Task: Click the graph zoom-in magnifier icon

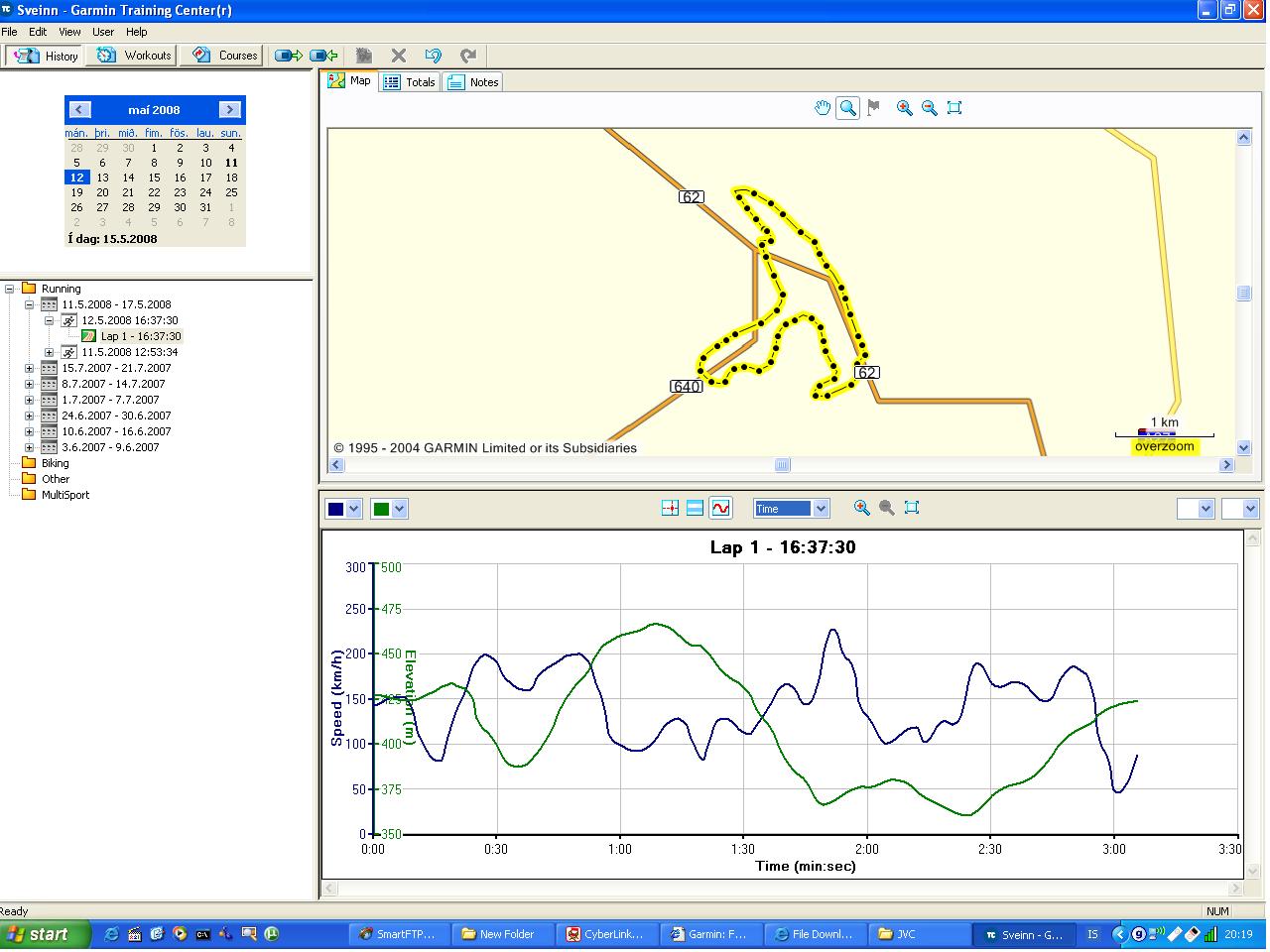Action: point(861,508)
